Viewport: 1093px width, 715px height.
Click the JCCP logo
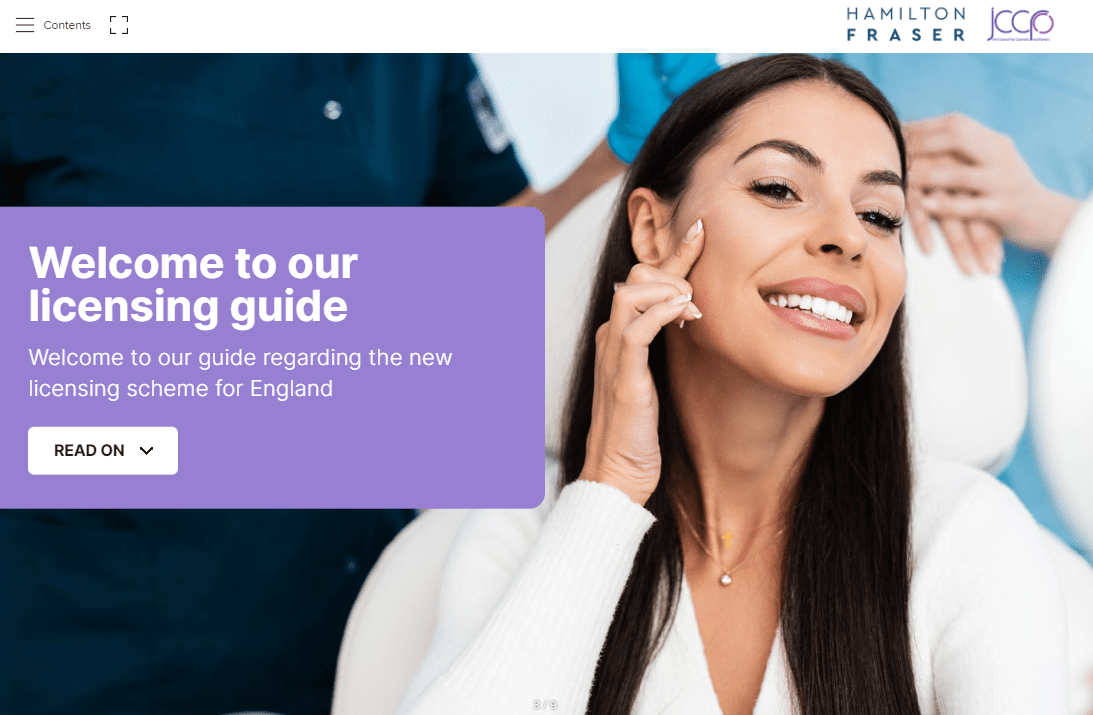coord(1021,24)
